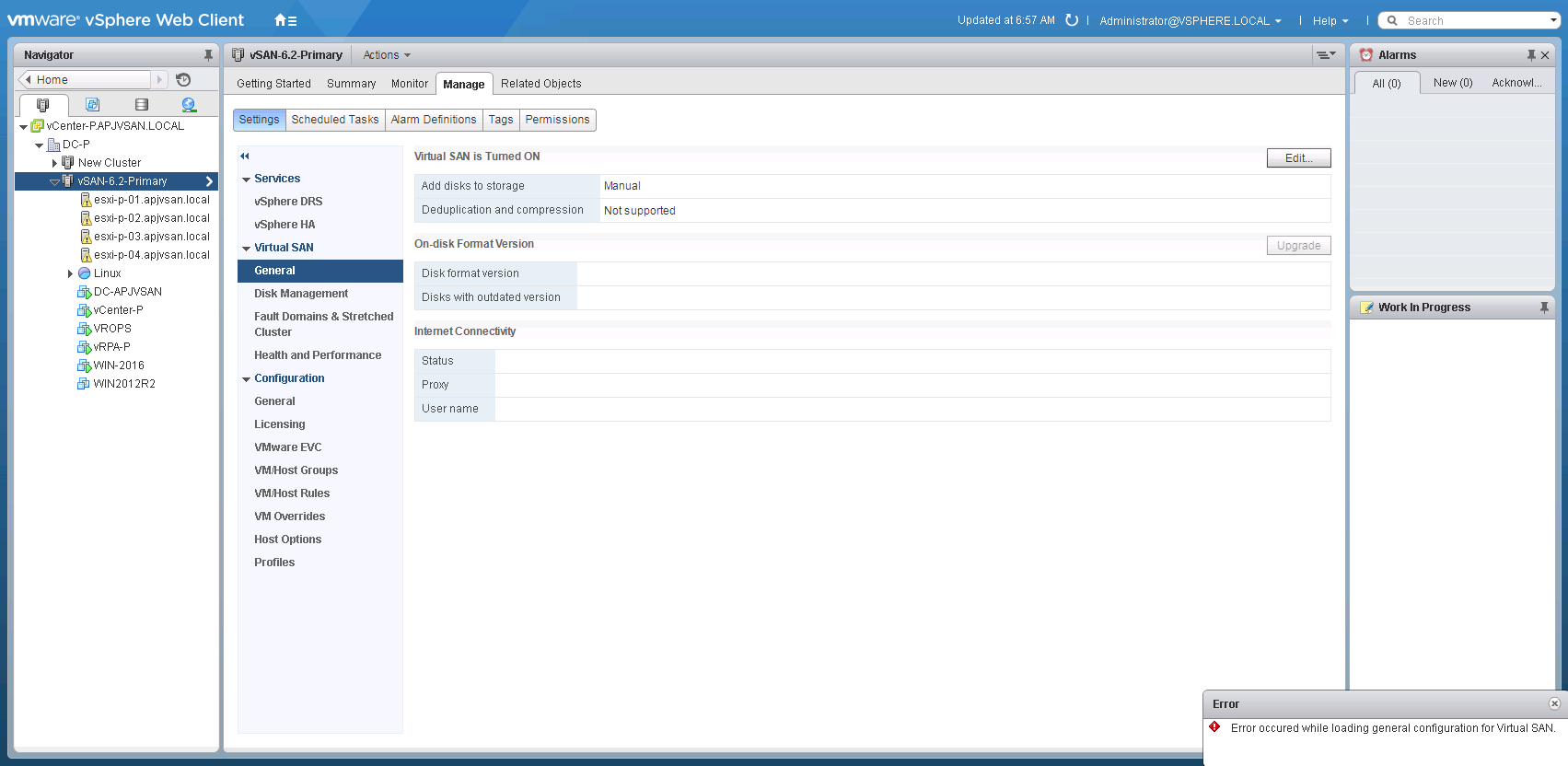Screen dimensions: 1568x766
Task: Toggle pin on the Alarms panel
Action: pyautogui.click(x=1531, y=55)
